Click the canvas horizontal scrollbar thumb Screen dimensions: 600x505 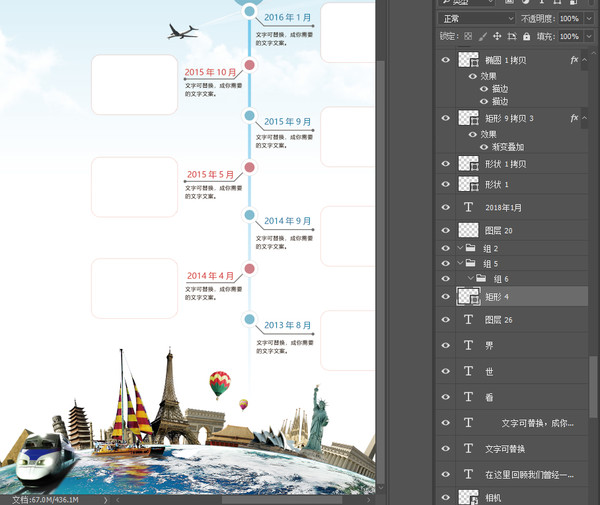pos(282,500)
